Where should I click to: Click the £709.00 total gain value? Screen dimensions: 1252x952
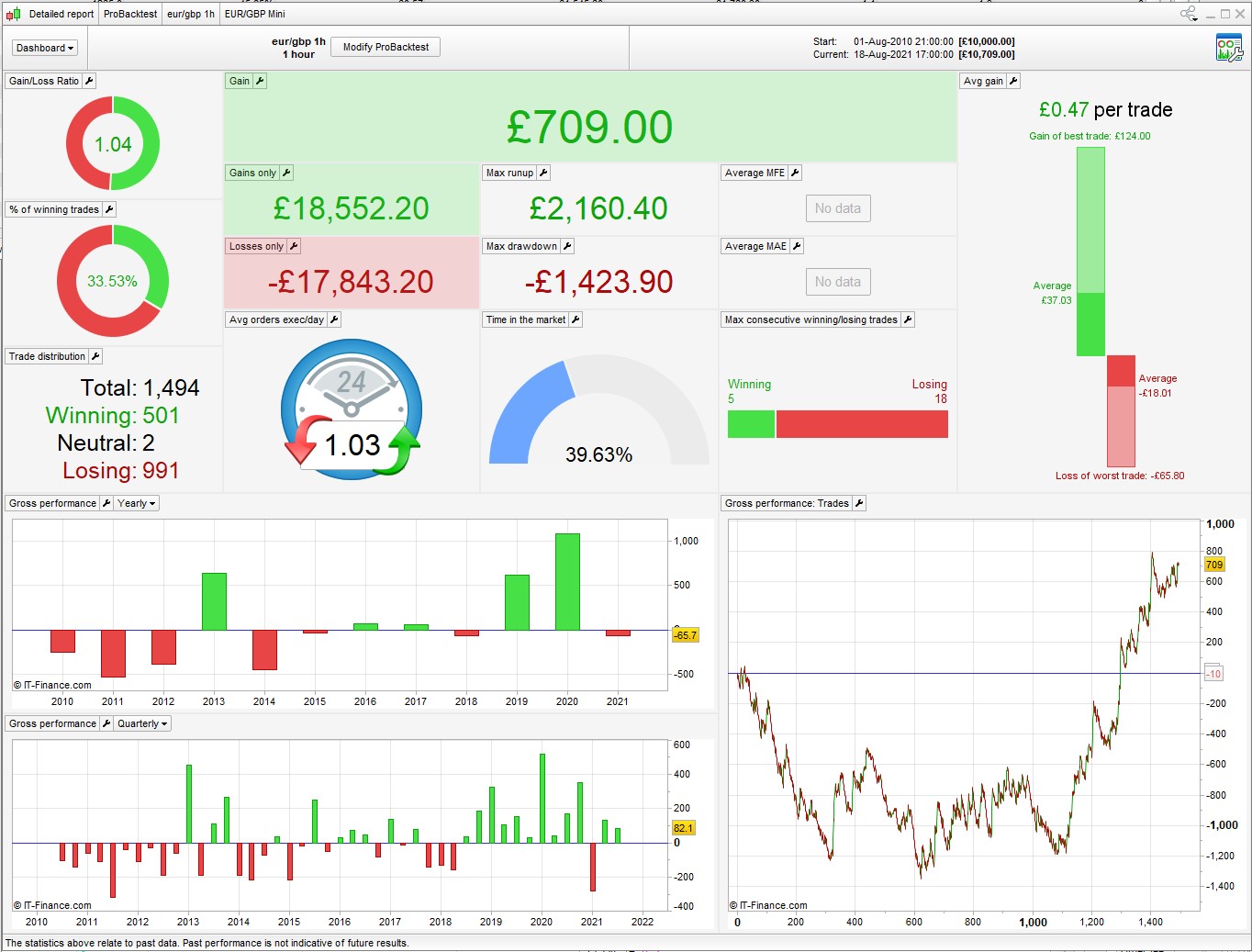pyautogui.click(x=590, y=127)
